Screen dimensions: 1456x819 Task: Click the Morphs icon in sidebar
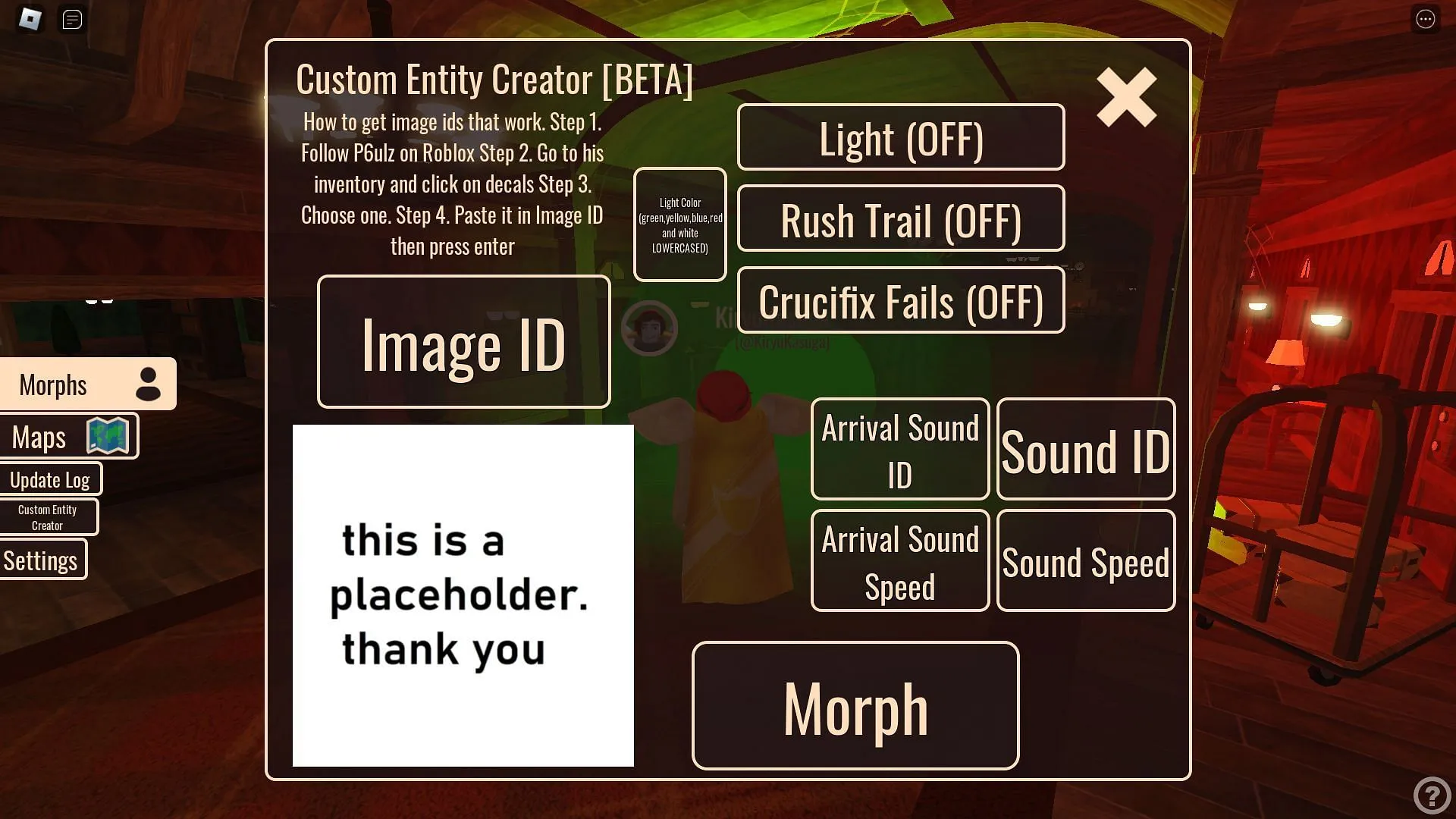pyautogui.click(x=150, y=383)
